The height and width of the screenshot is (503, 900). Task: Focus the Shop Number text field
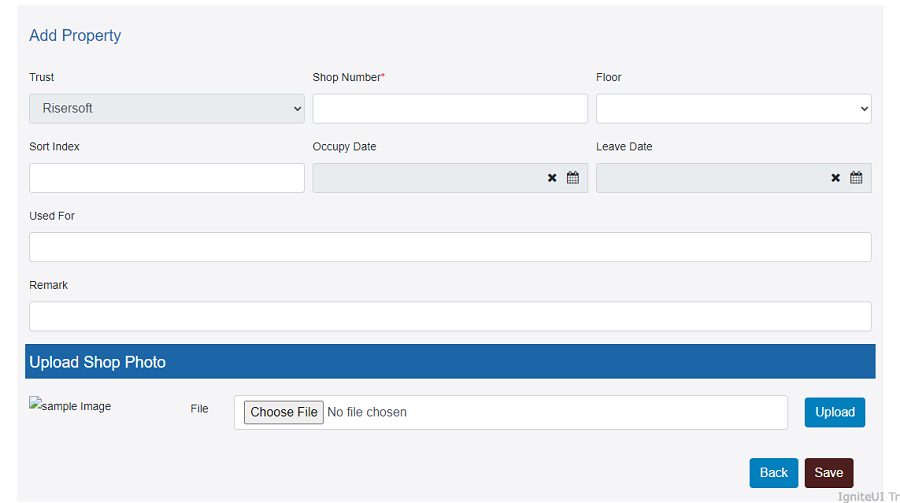(450, 109)
